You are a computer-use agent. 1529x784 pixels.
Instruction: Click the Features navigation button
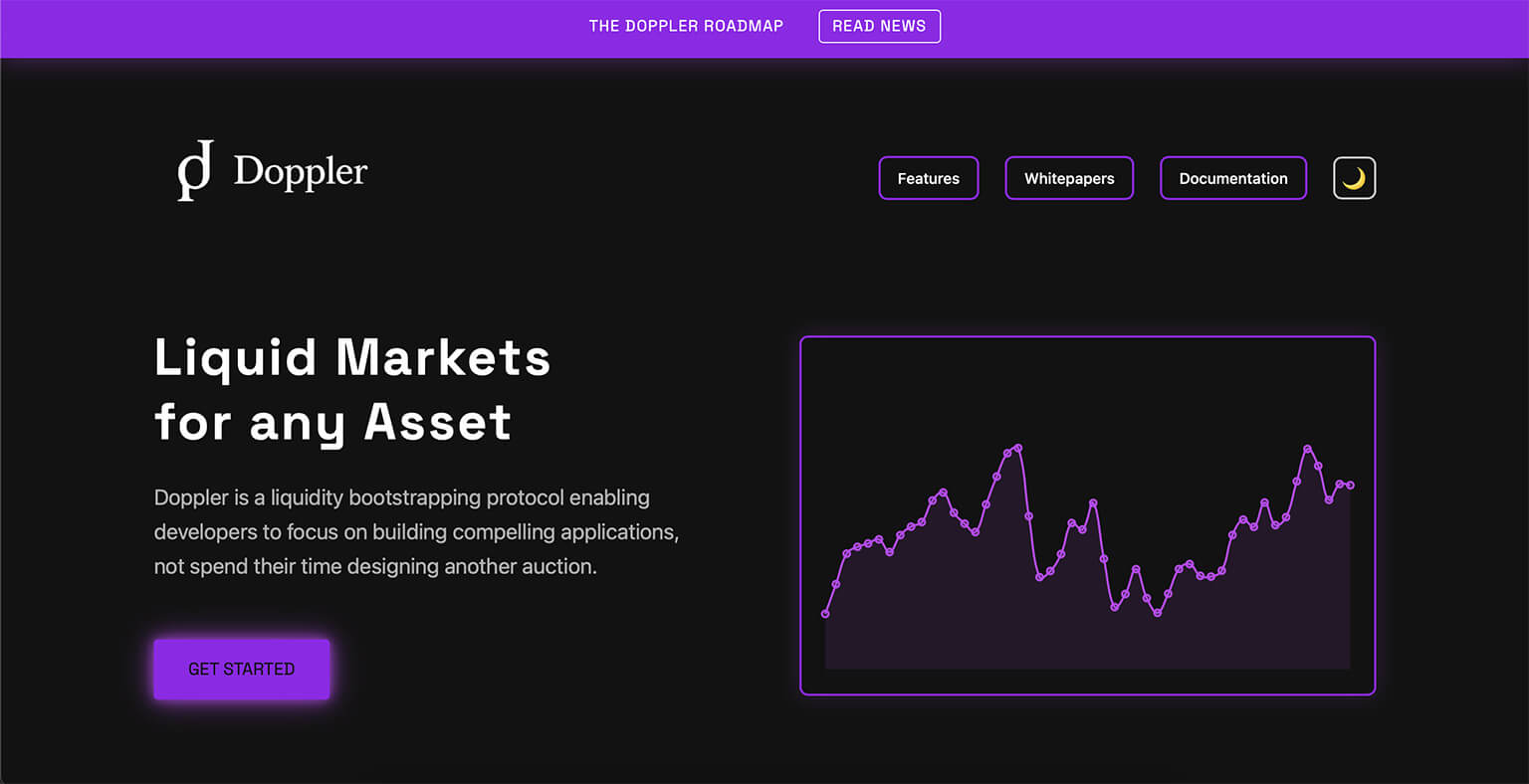click(928, 178)
